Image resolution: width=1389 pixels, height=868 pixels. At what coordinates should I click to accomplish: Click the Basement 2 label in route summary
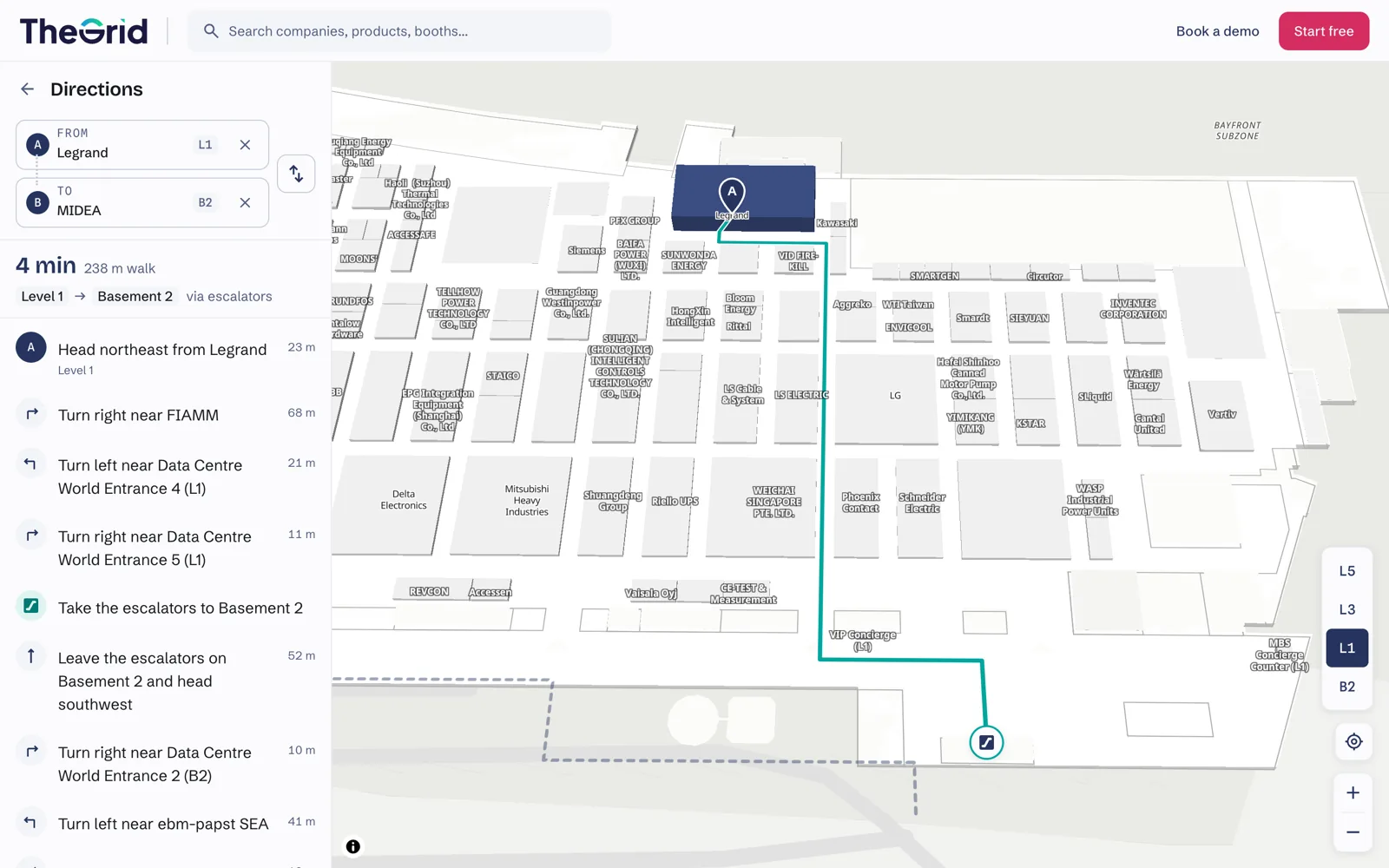[135, 296]
